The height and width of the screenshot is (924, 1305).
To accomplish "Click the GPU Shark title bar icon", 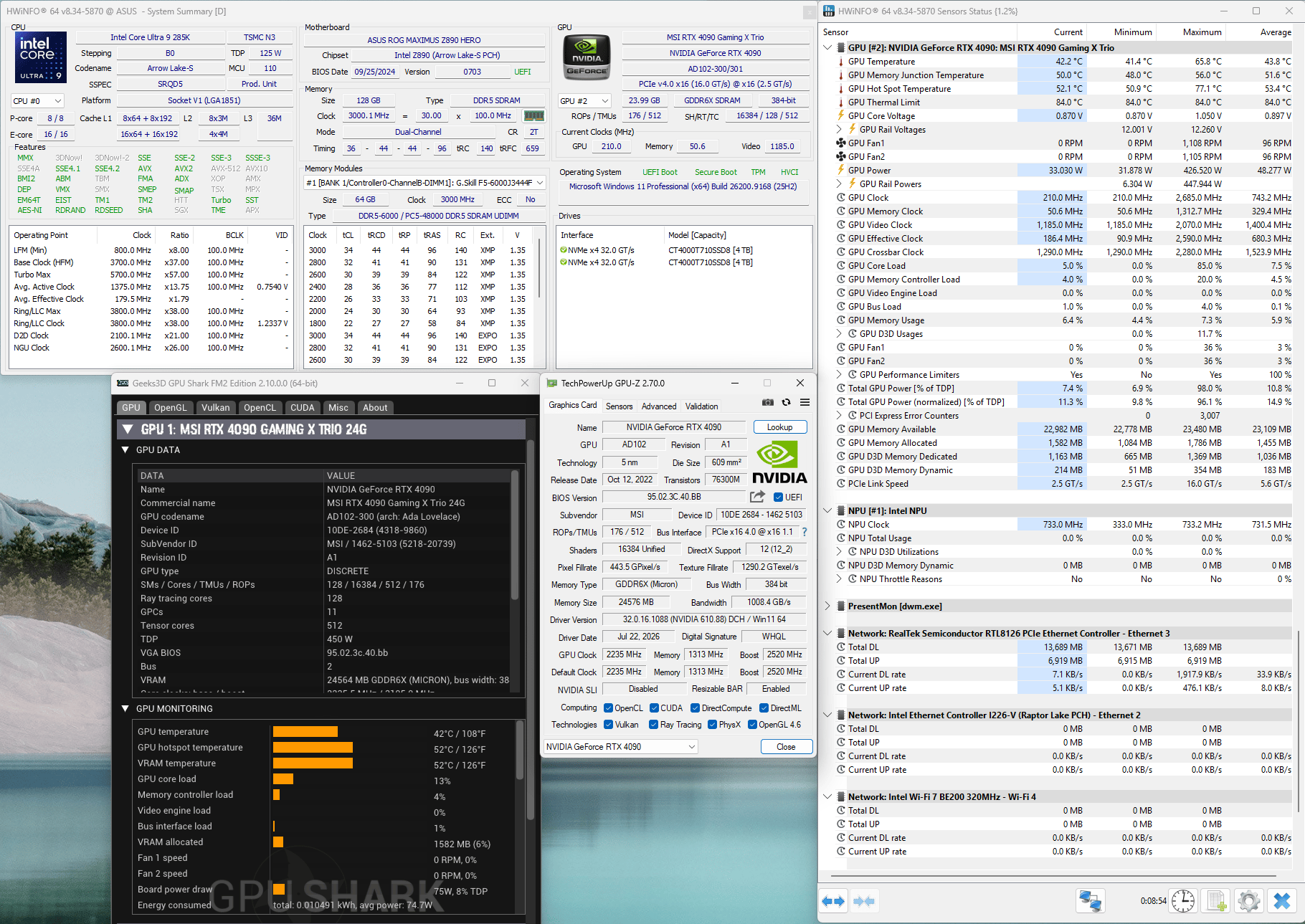I will click(123, 384).
